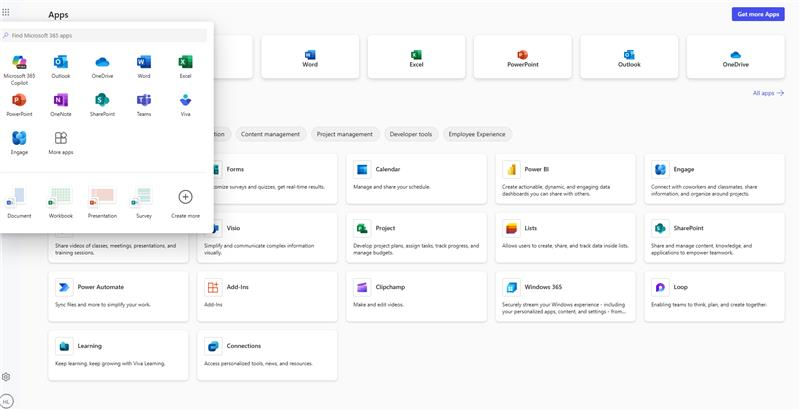Open Microsoft 365 Copilot in launcher
800x410 pixels.
[x=19, y=70]
